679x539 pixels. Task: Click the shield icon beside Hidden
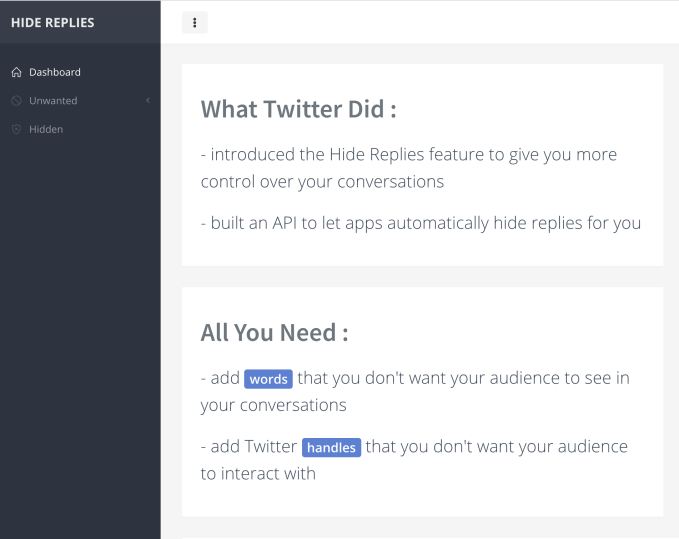click(16, 129)
